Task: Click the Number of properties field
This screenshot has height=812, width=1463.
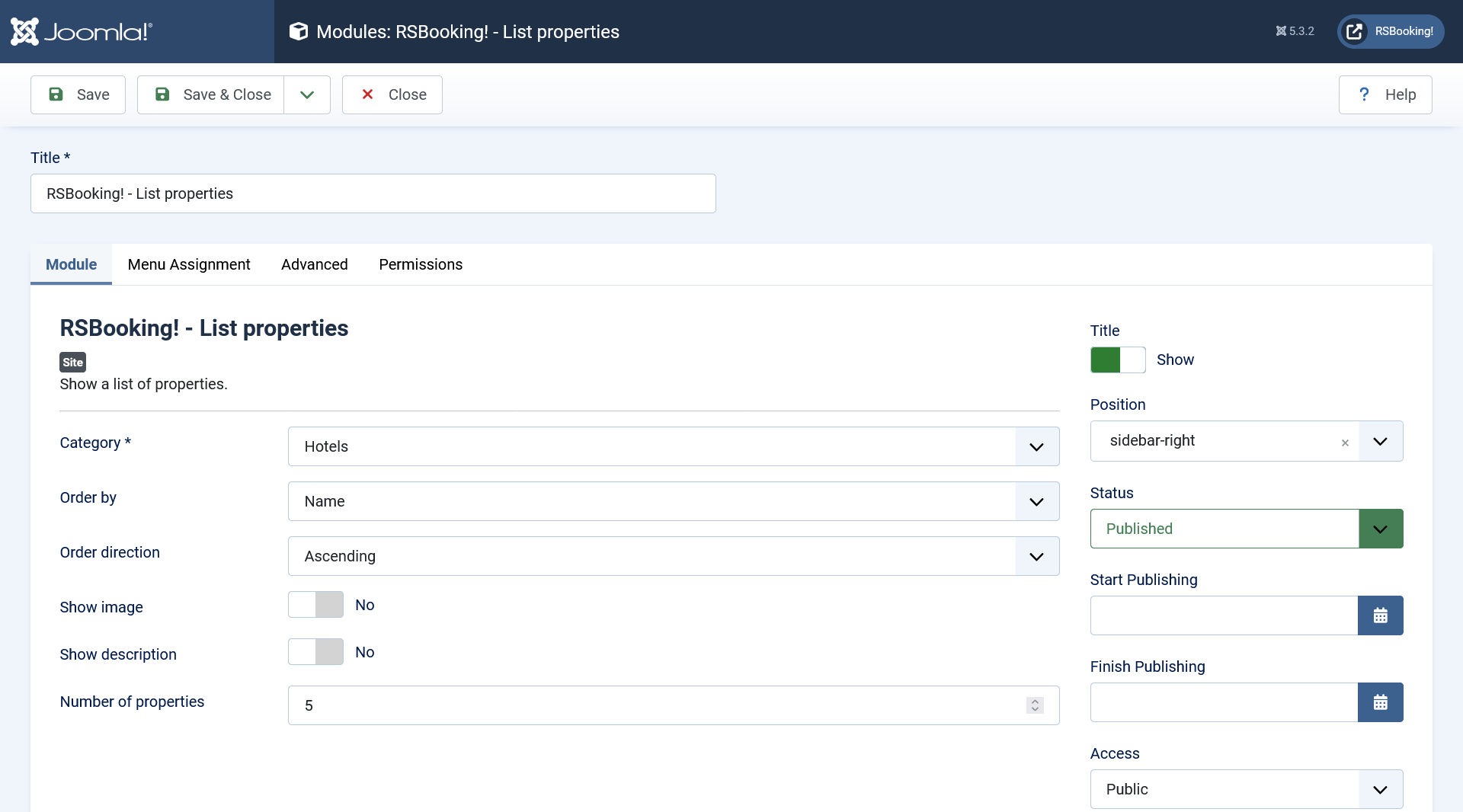Action: click(x=674, y=705)
